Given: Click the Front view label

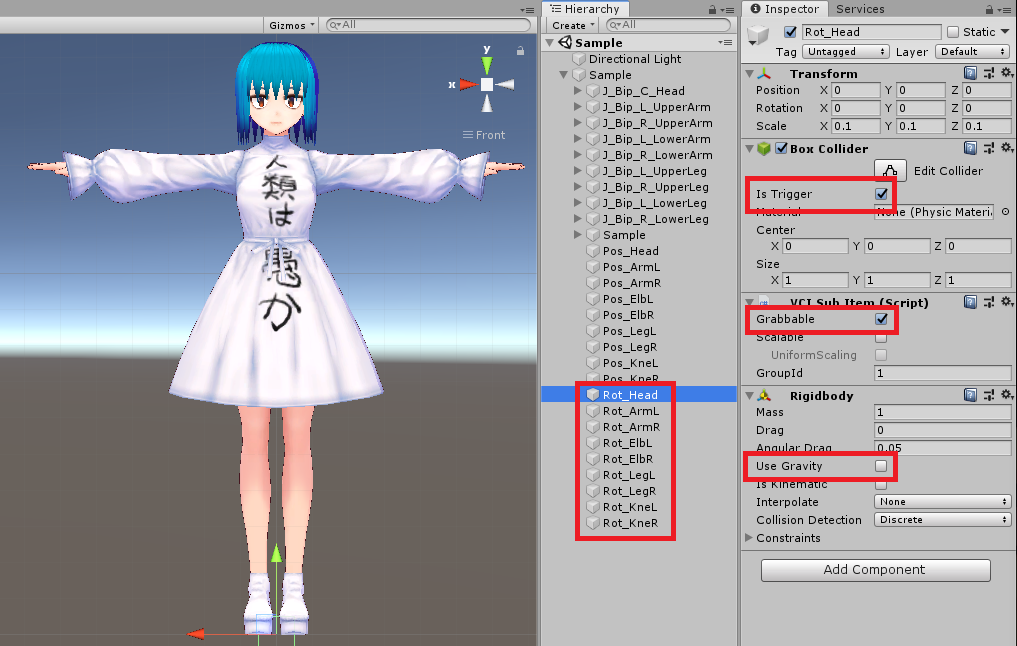Looking at the screenshot, I should tap(490, 135).
